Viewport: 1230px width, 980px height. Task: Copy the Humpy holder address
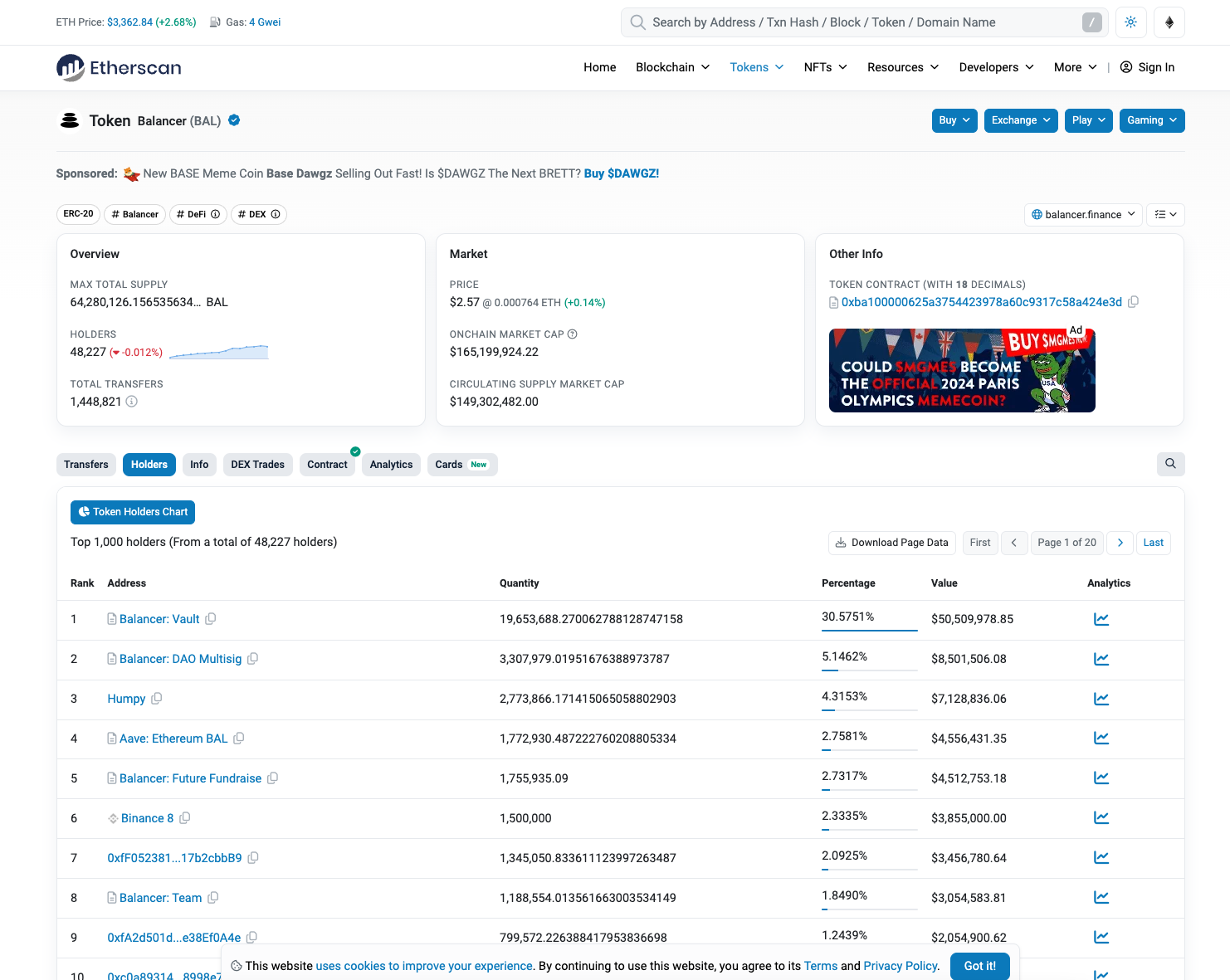(157, 699)
